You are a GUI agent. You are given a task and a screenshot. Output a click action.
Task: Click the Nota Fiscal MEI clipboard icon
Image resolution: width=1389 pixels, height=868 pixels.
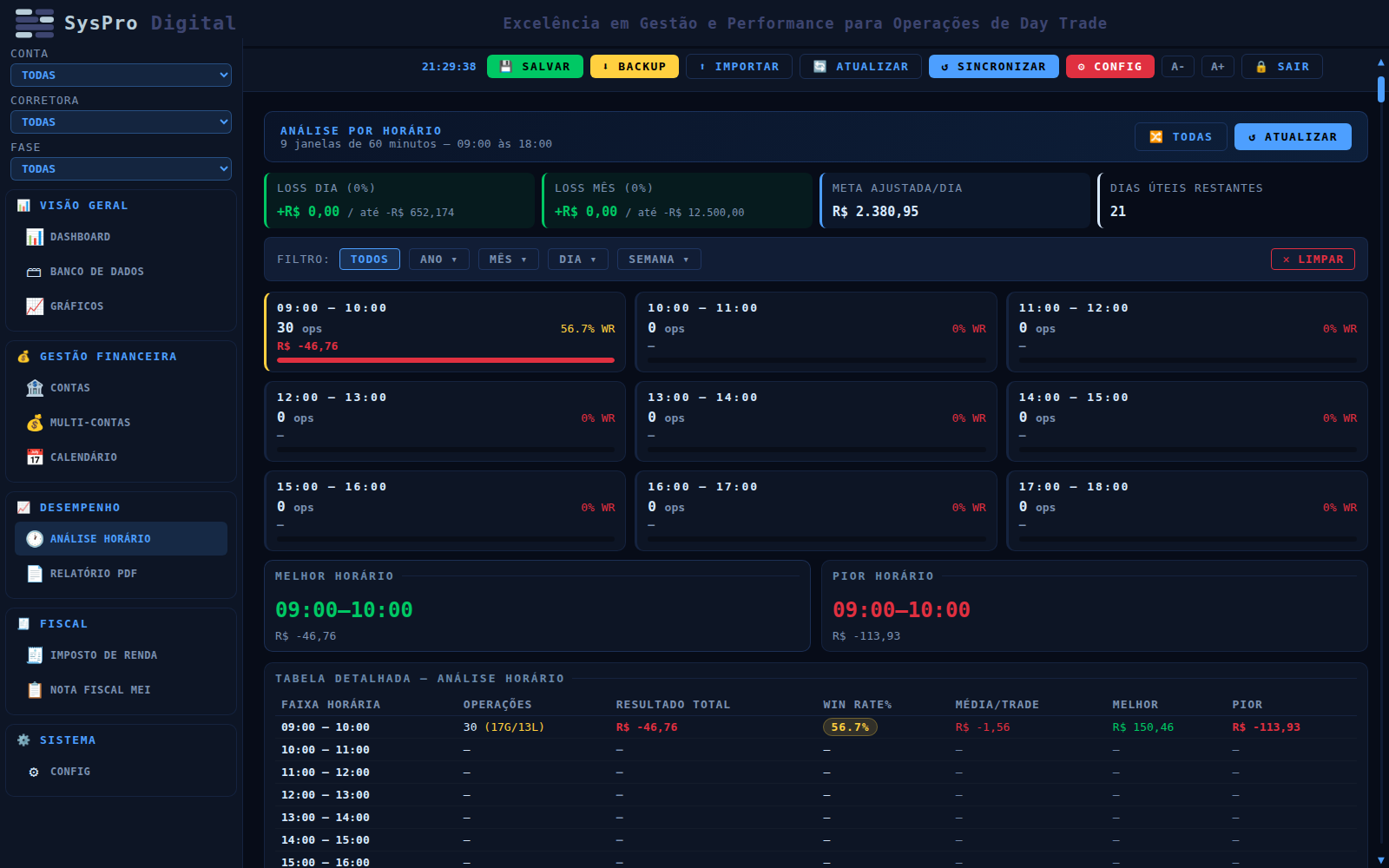35,690
